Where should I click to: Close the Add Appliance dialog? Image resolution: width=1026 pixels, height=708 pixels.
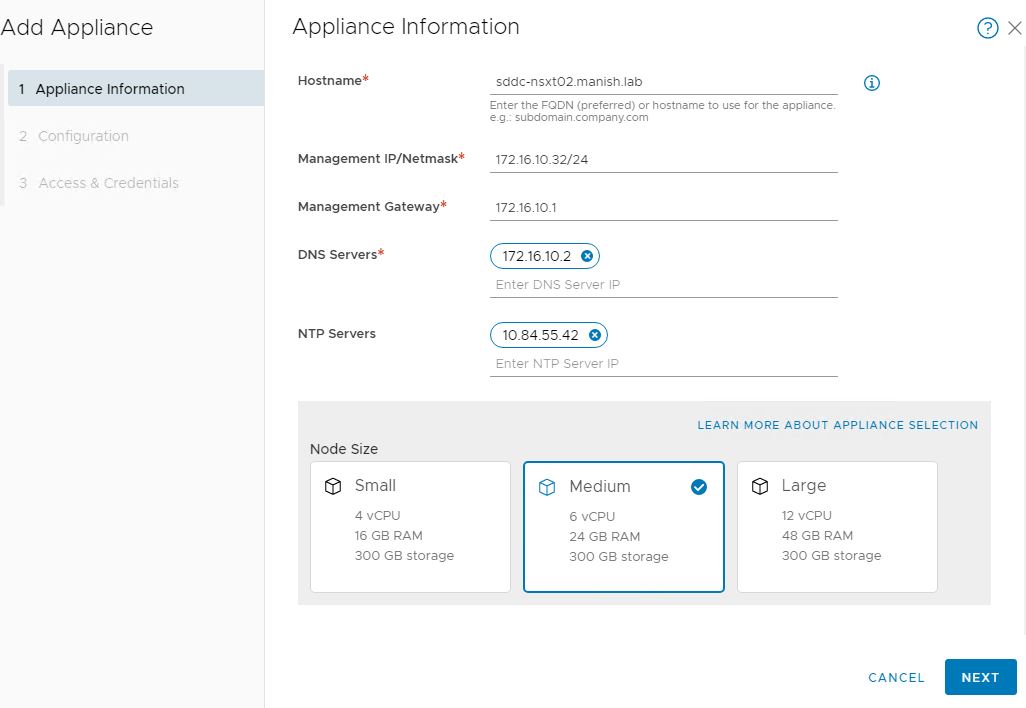click(1015, 29)
